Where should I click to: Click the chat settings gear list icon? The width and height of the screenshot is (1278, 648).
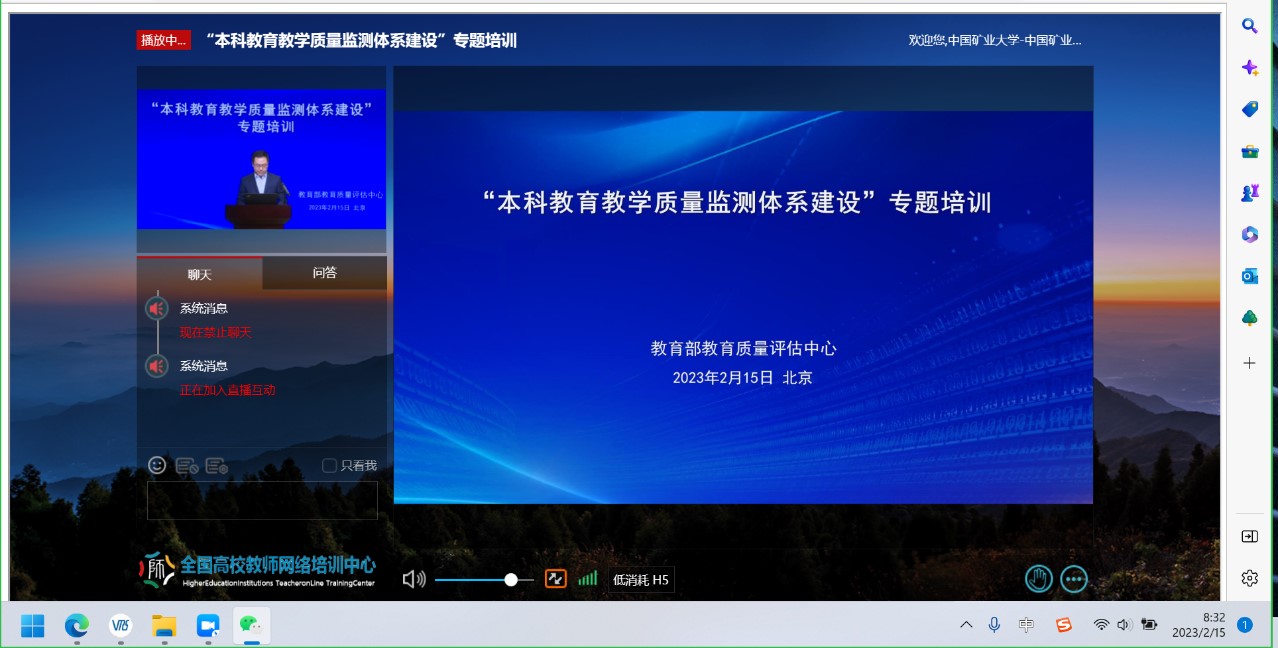(x=216, y=466)
